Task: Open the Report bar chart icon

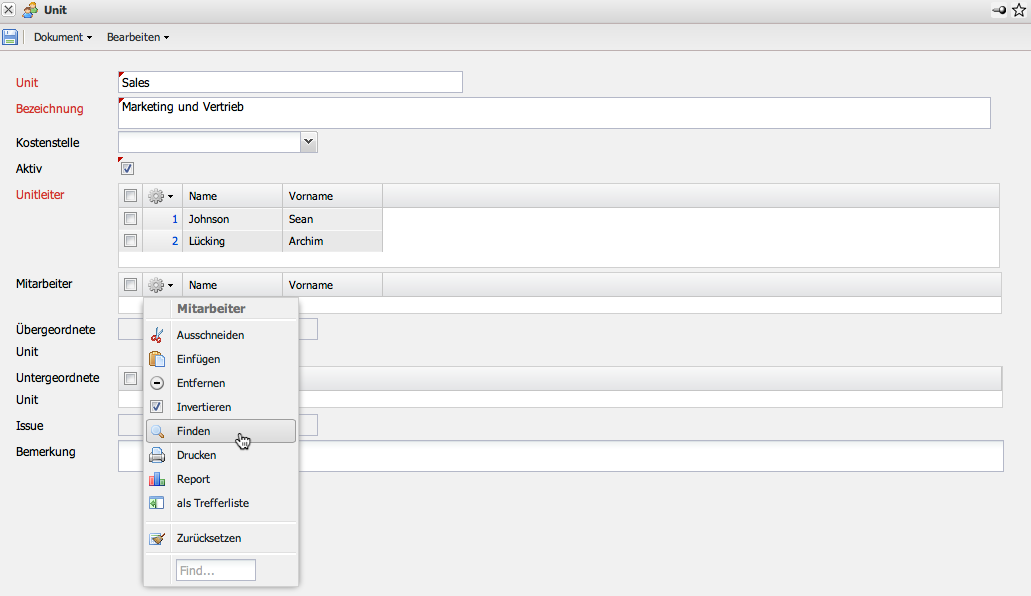Action: coord(156,479)
